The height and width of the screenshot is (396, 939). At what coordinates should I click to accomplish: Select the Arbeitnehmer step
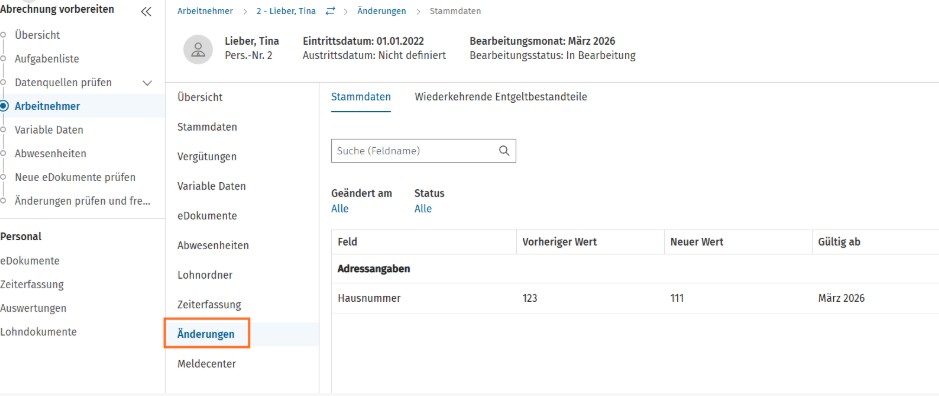[x=47, y=106]
